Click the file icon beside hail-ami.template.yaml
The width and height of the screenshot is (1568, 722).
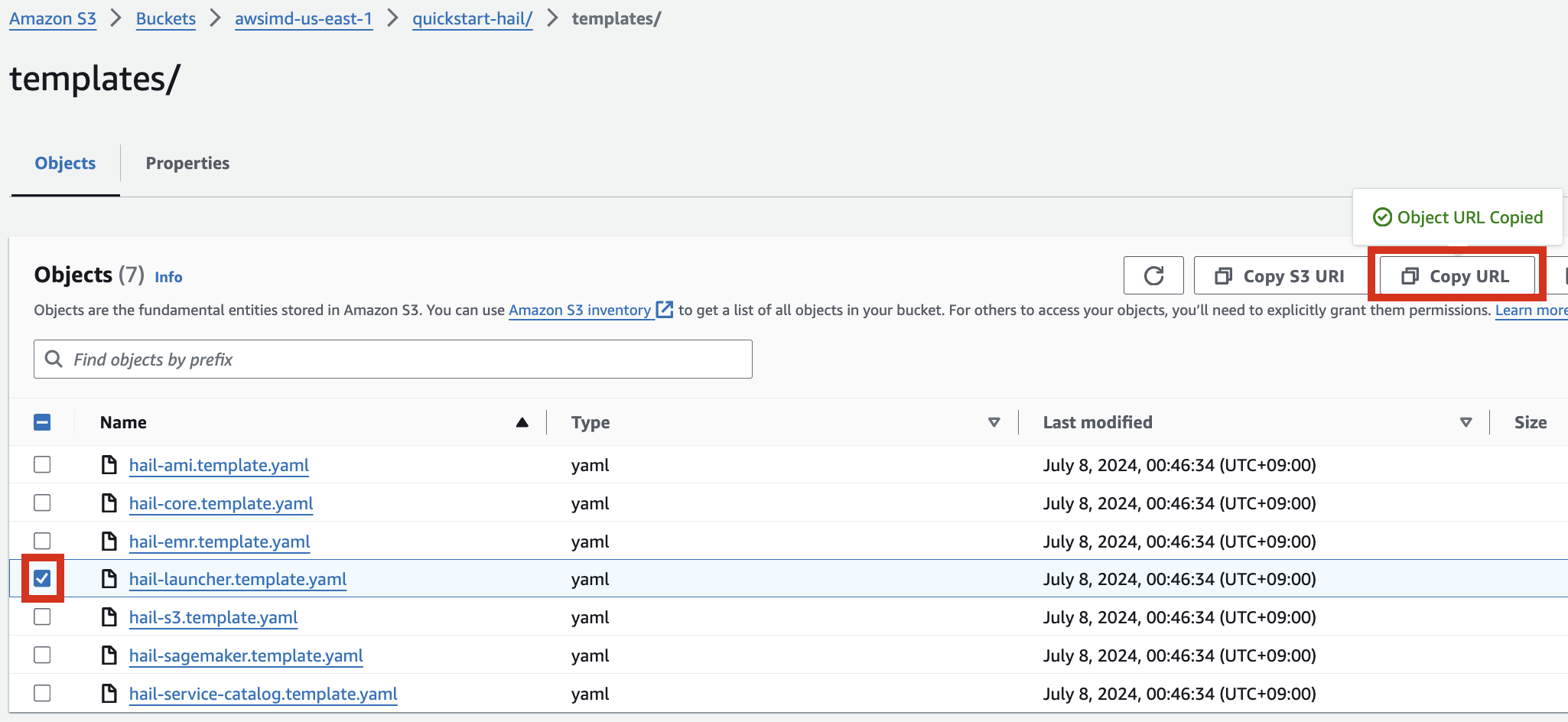click(x=109, y=465)
